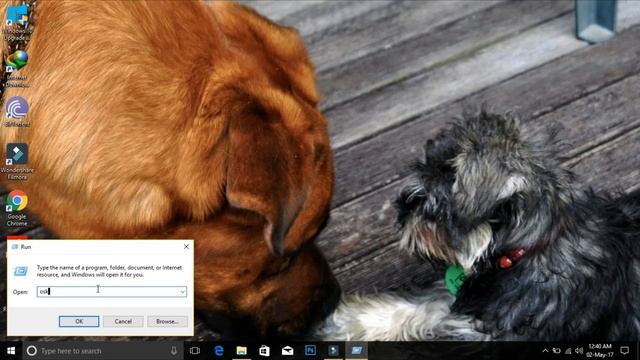Screen dimensions: 640x360
Task: Click the Run taskbar button
Action: point(357,351)
